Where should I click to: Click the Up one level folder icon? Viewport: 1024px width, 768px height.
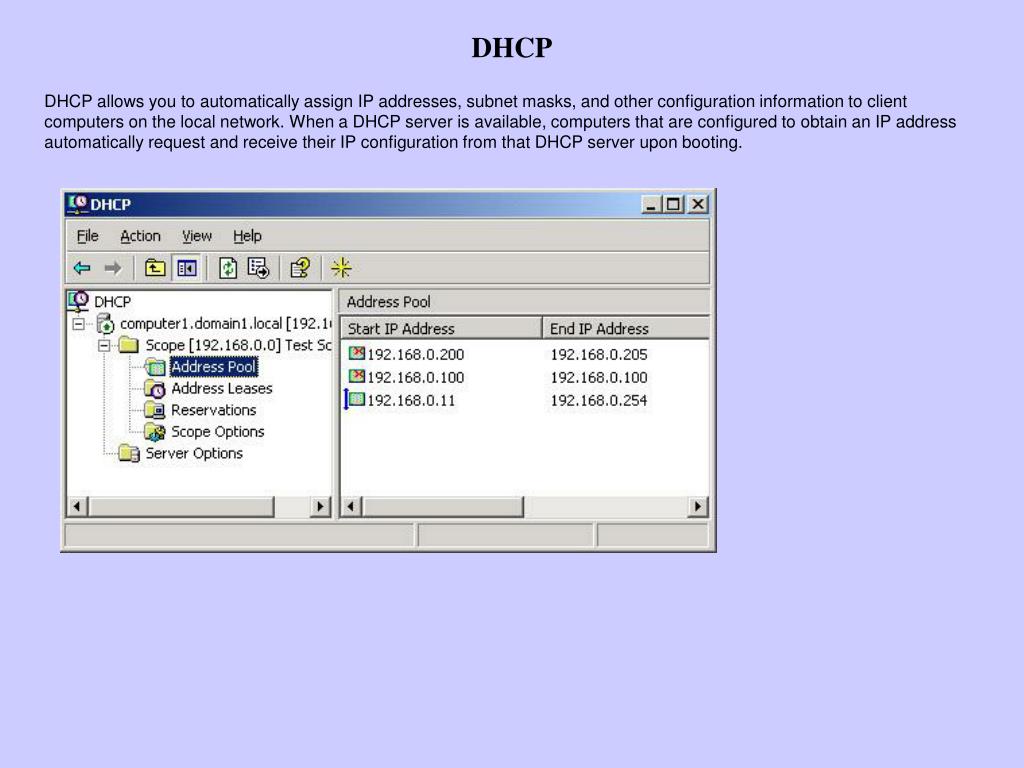point(155,268)
